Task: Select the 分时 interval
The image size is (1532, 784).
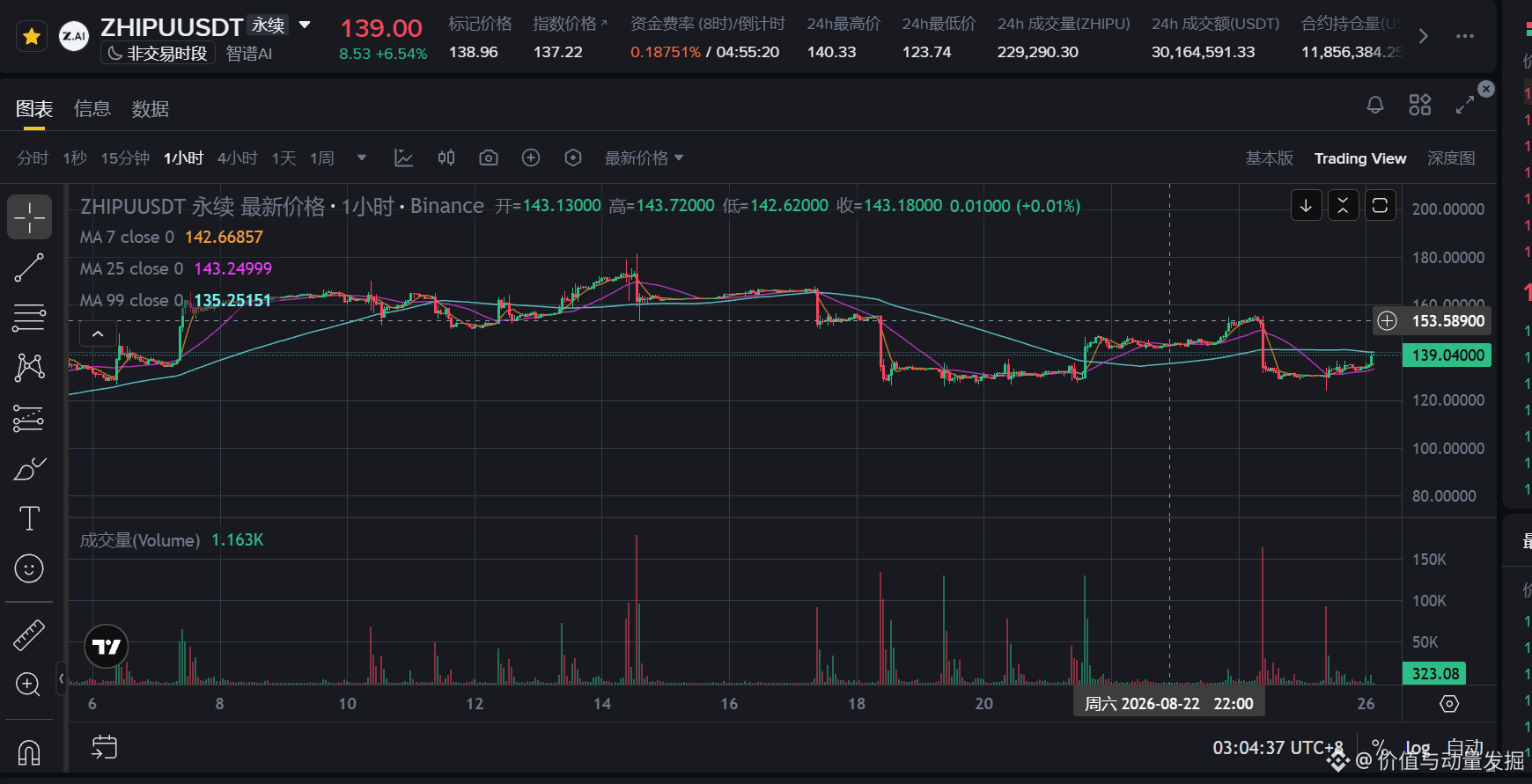Action: coord(33,158)
